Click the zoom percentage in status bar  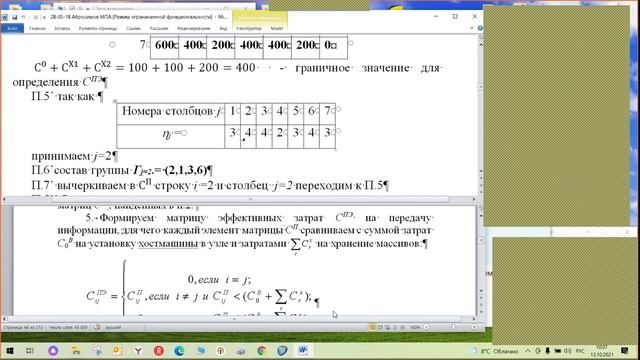click(415, 327)
